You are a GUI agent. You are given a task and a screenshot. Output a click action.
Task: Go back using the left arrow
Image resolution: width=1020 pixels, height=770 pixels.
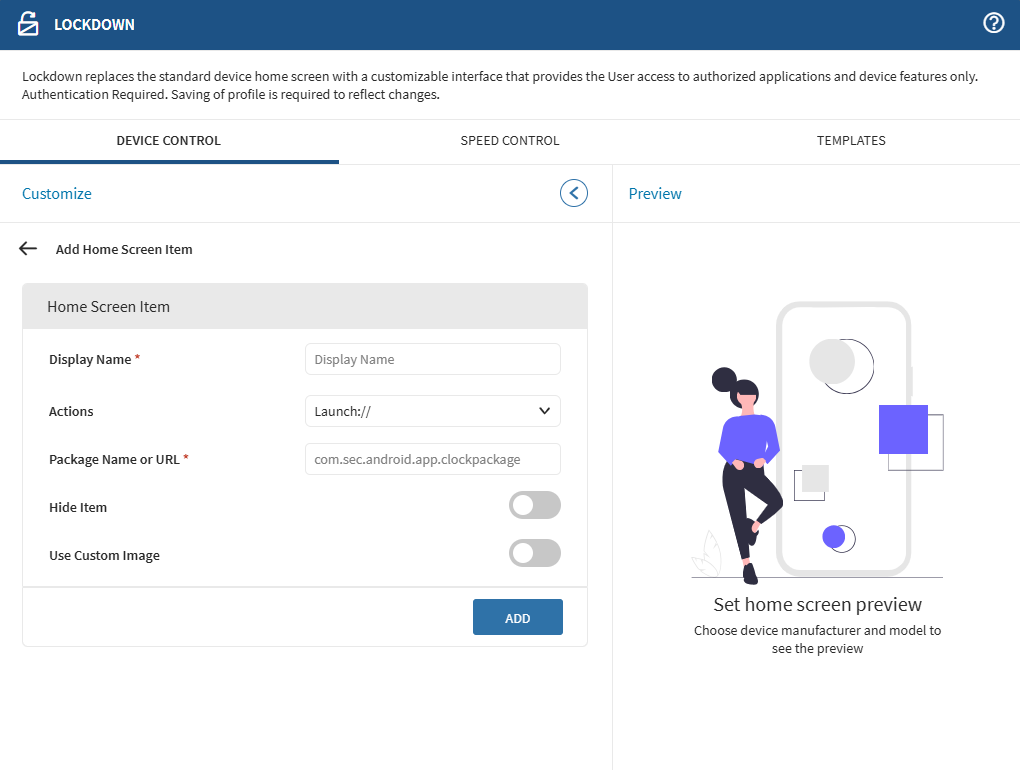(x=28, y=249)
